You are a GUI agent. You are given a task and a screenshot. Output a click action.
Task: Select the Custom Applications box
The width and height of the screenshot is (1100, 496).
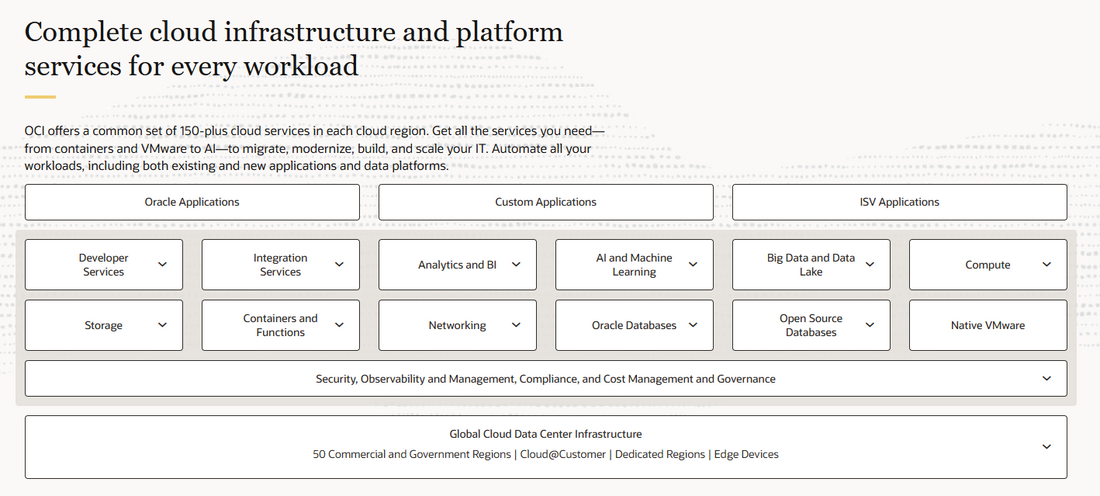(546, 202)
